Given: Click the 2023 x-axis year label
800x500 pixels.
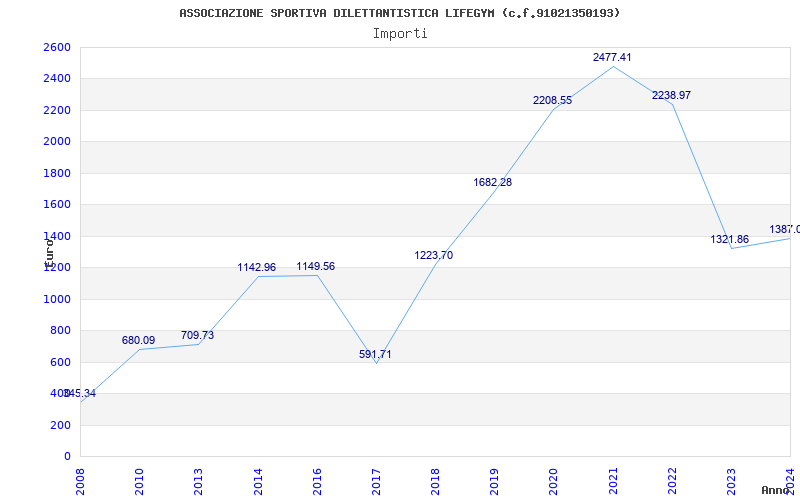Looking at the screenshot, I should tap(731, 481).
